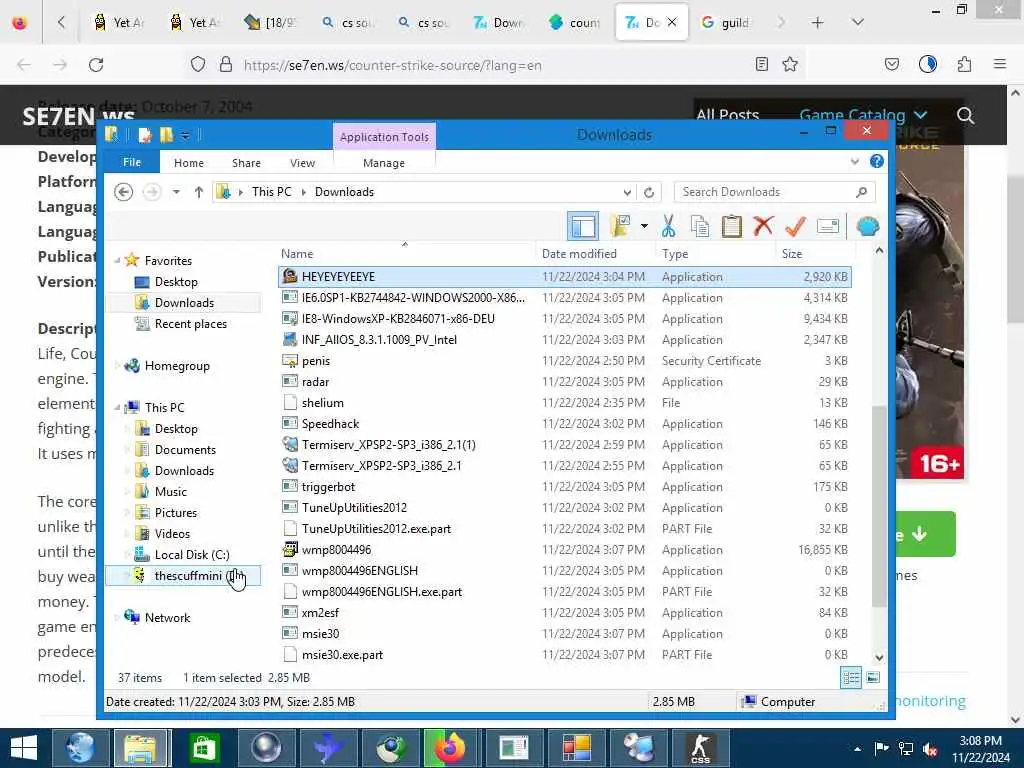Sort by Date modified column header
Screen dimensions: 1024x768
tap(594, 253)
